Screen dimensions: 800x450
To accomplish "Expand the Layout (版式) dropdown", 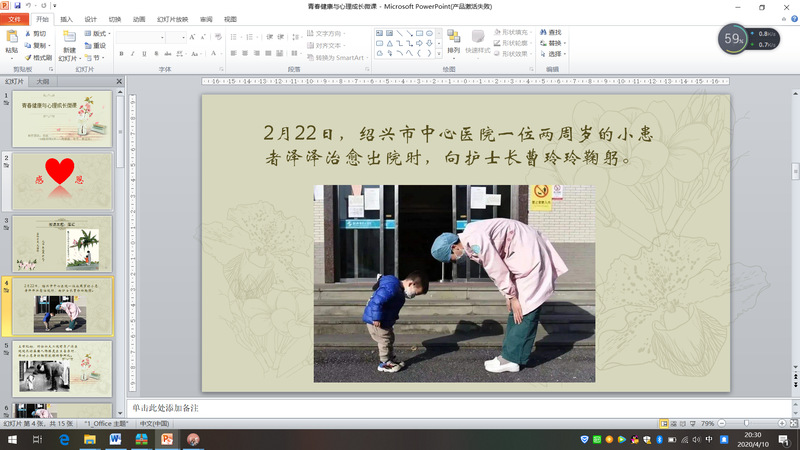I will 98,33.
